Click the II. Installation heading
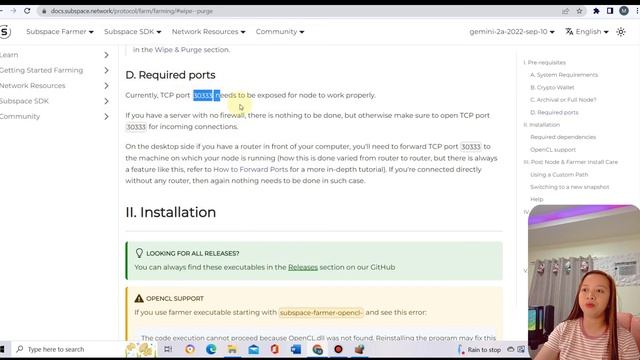This screenshot has width=640, height=360. click(x=171, y=212)
